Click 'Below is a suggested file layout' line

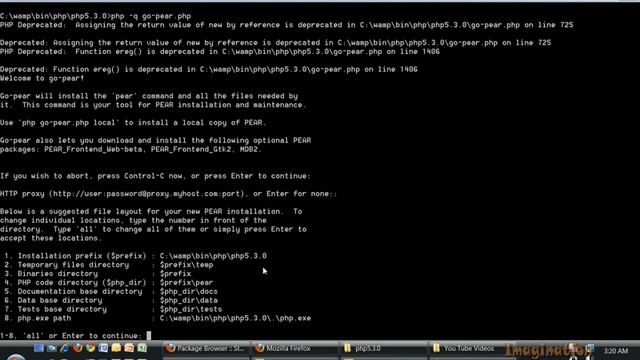[151, 211]
